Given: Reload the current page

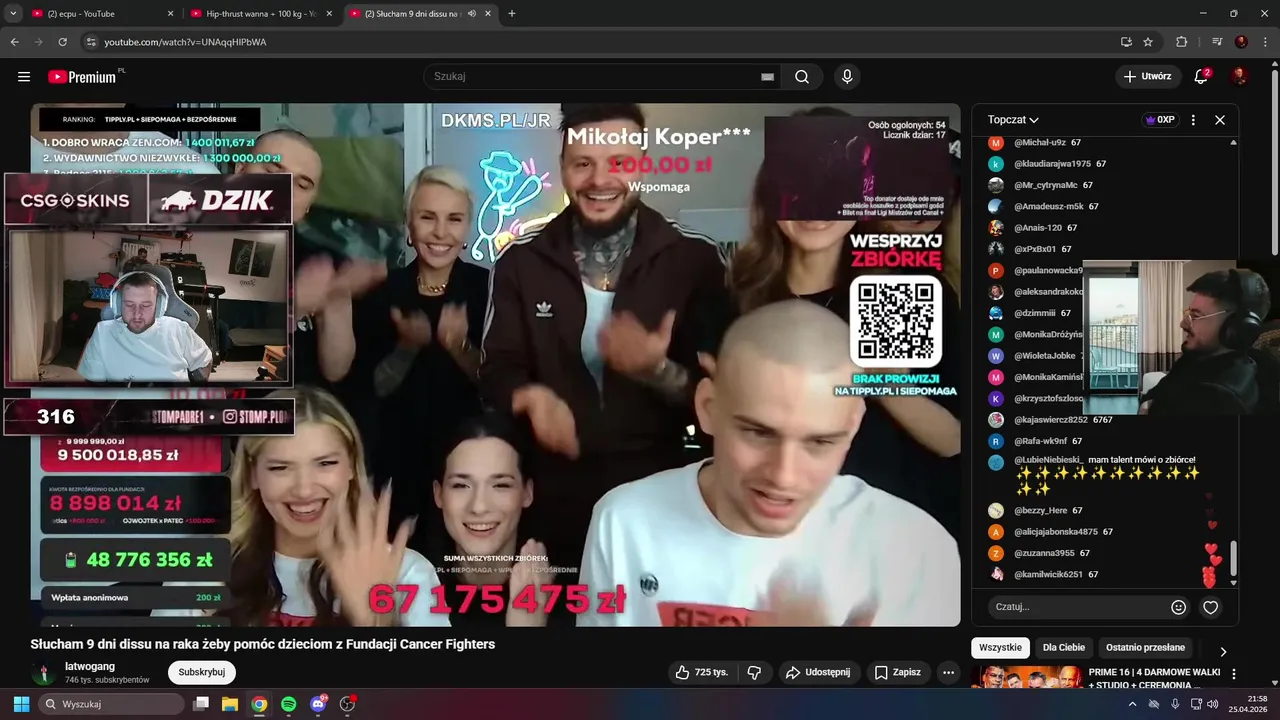Looking at the screenshot, I should point(62,42).
